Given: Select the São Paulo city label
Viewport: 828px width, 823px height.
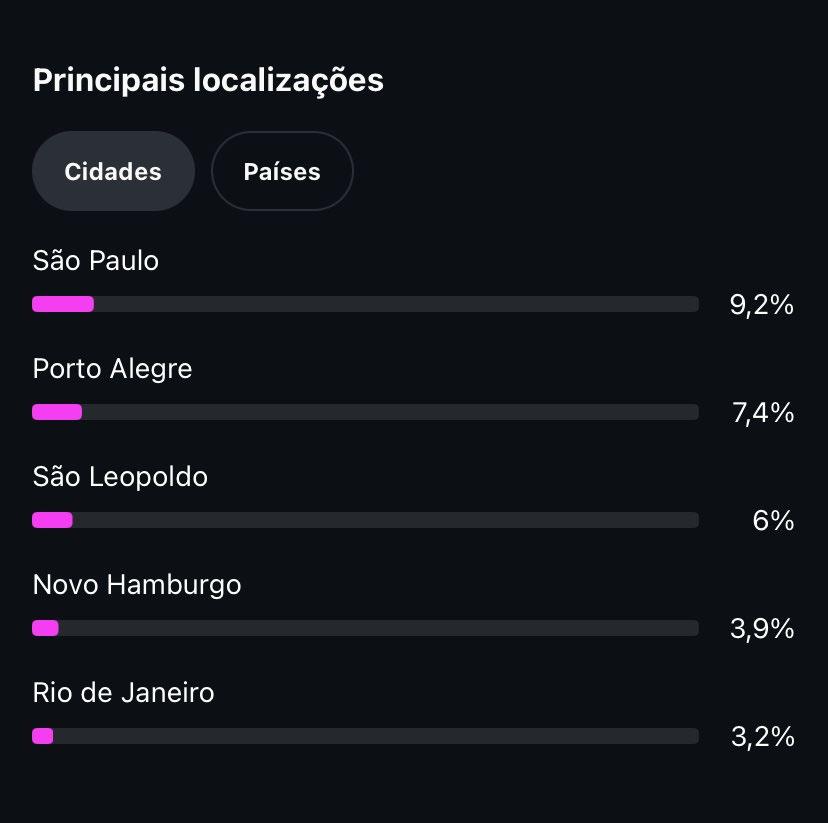Looking at the screenshot, I should pos(96,261).
